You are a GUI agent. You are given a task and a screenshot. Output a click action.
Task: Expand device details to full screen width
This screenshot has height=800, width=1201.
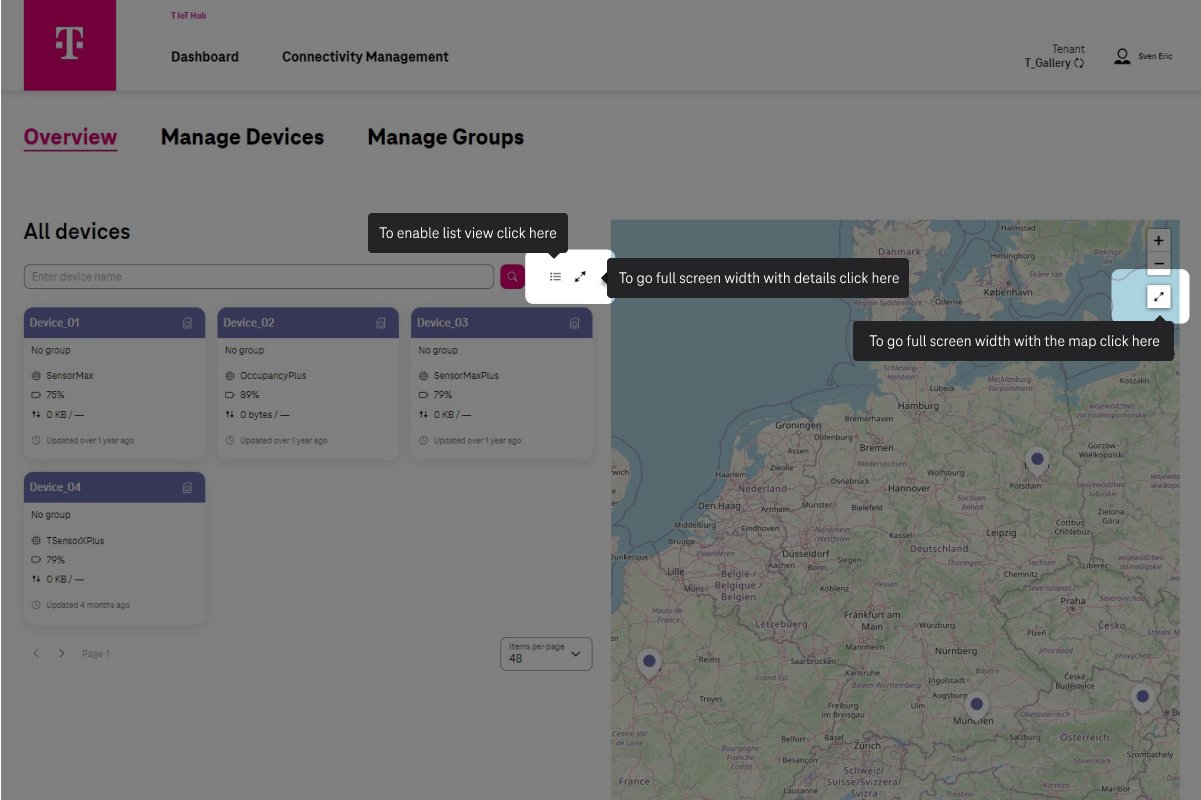[x=580, y=277]
